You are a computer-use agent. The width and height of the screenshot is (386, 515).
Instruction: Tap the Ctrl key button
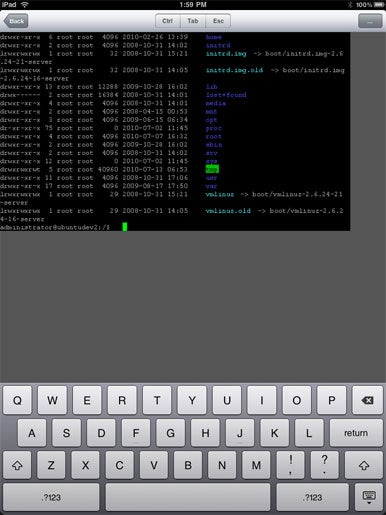(x=168, y=21)
